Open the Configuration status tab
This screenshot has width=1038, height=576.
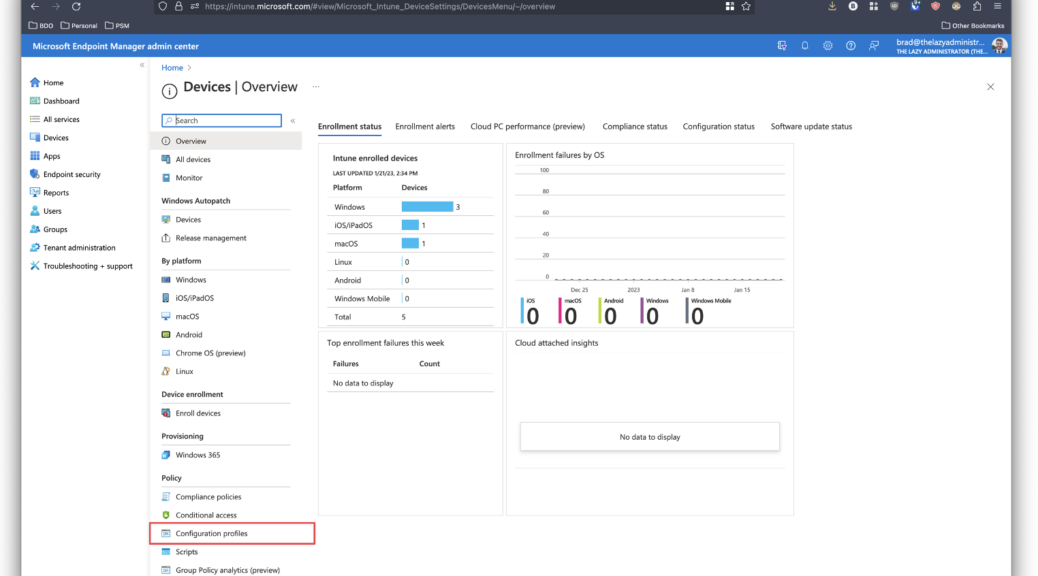coord(718,126)
